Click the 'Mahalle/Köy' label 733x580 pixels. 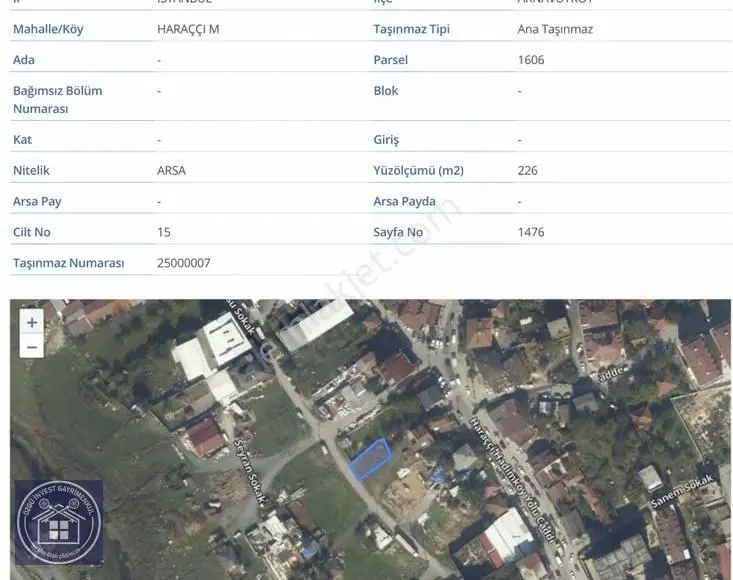48,29
